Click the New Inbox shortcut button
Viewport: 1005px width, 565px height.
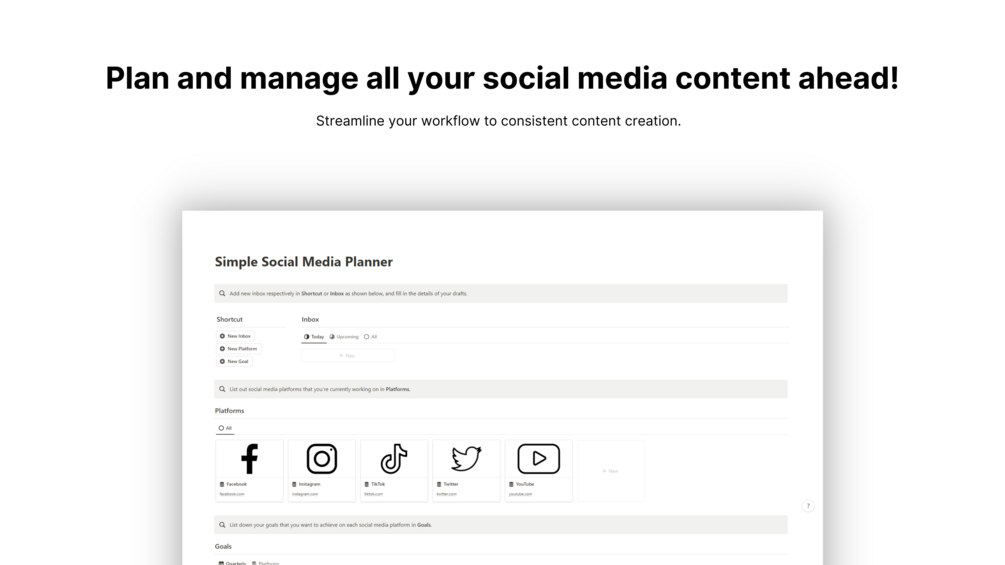[235, 336]
